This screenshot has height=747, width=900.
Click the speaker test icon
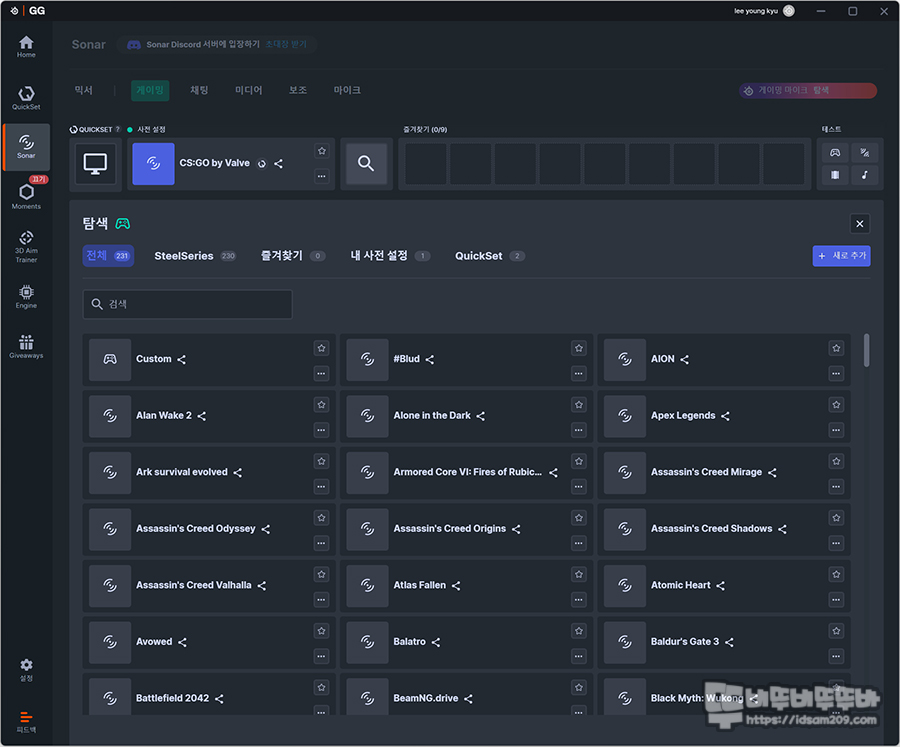click(864, 153)
